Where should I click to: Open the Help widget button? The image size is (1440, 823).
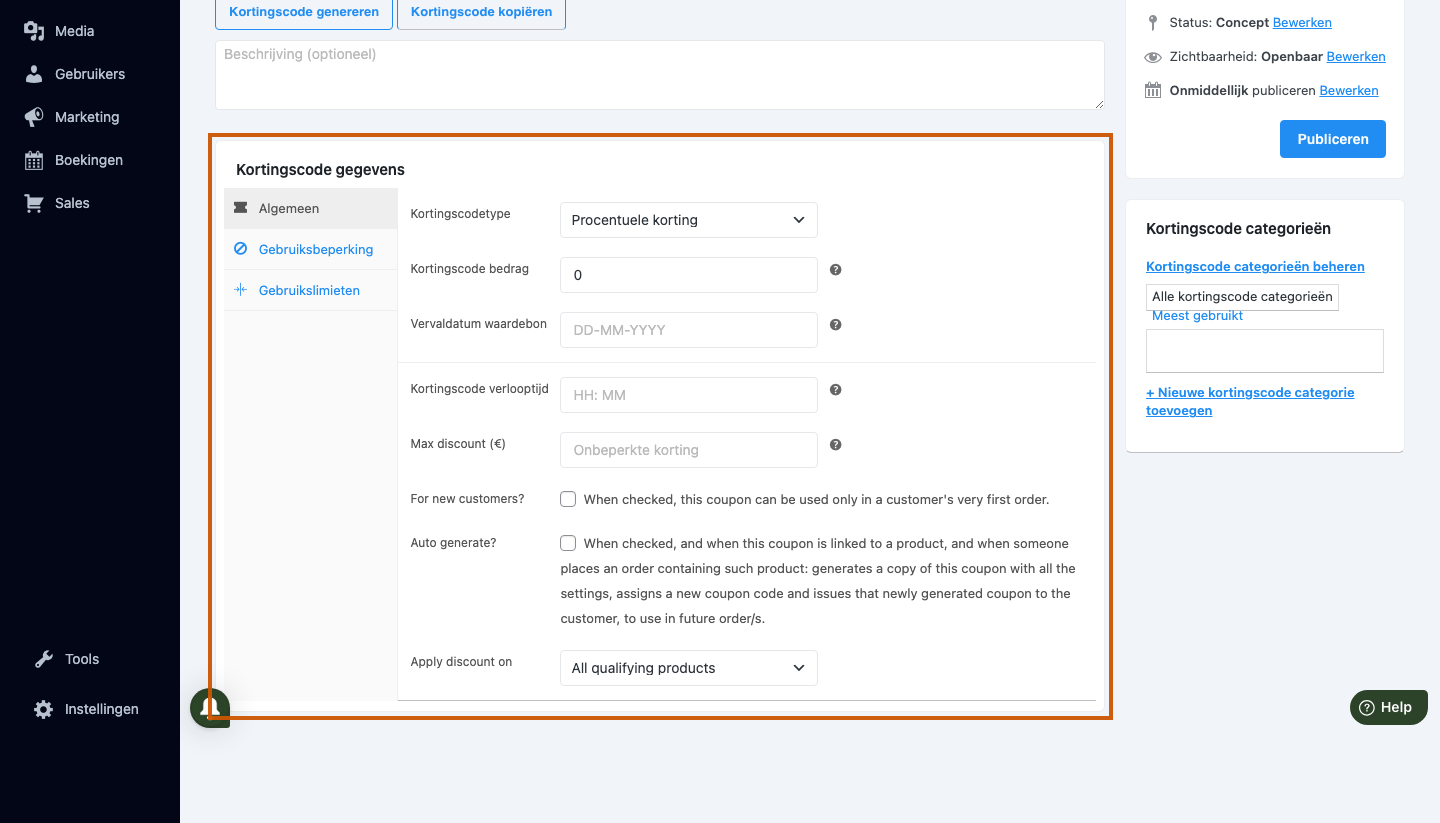1388,707
